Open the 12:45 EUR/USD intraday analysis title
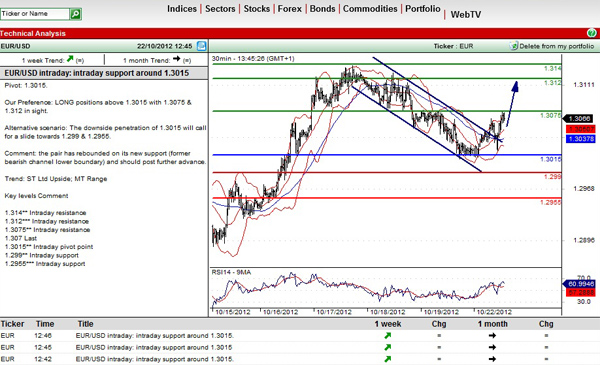600x365 pixels. pyautogui.click(x=154, y=347)
